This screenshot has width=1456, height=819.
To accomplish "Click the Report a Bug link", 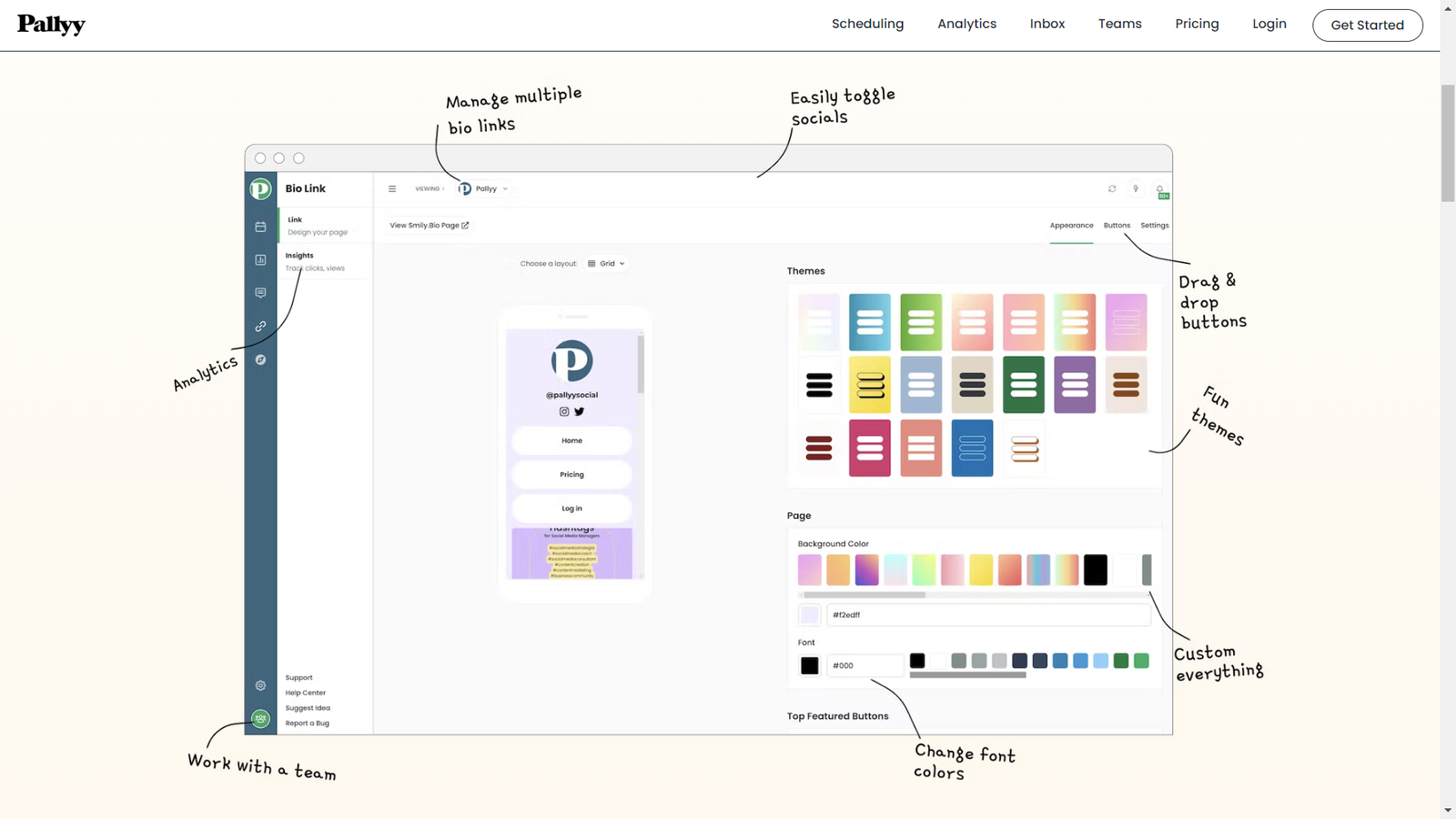I will 307,723.
